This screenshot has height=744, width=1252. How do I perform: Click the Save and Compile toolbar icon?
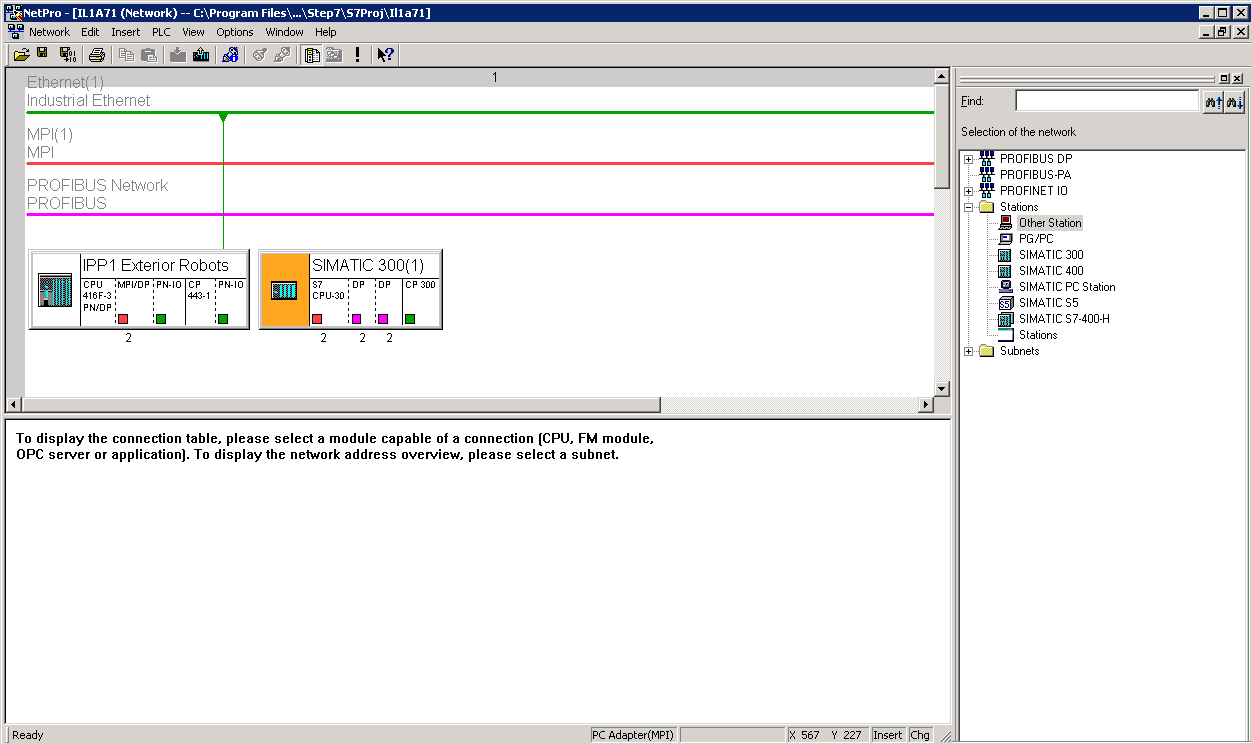click(67, 55)
